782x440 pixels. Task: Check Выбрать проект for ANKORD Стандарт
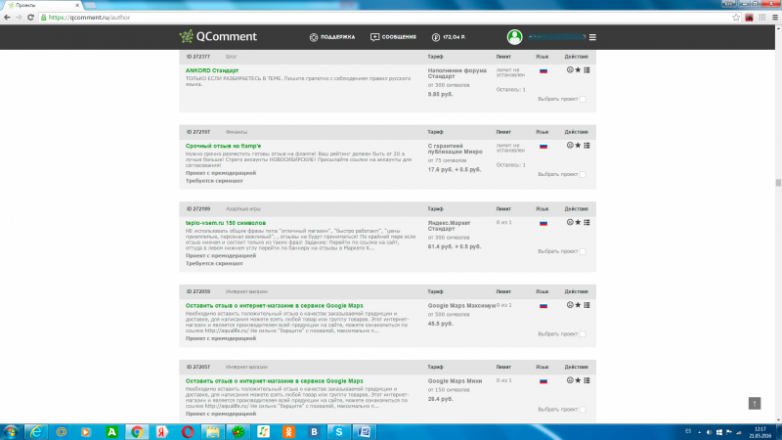(x=583, y=99)
